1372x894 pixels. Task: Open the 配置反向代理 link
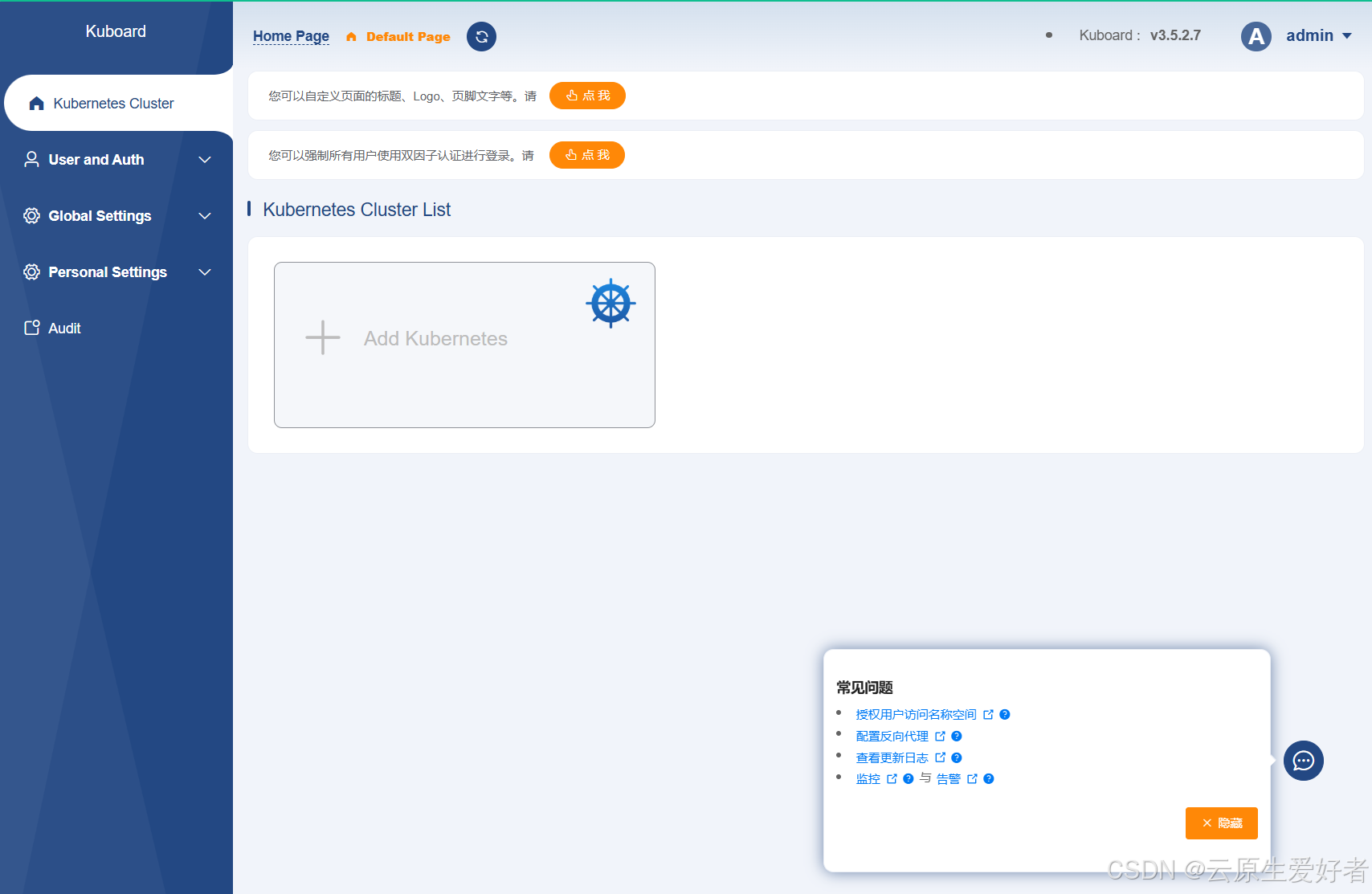coord(892,736)
